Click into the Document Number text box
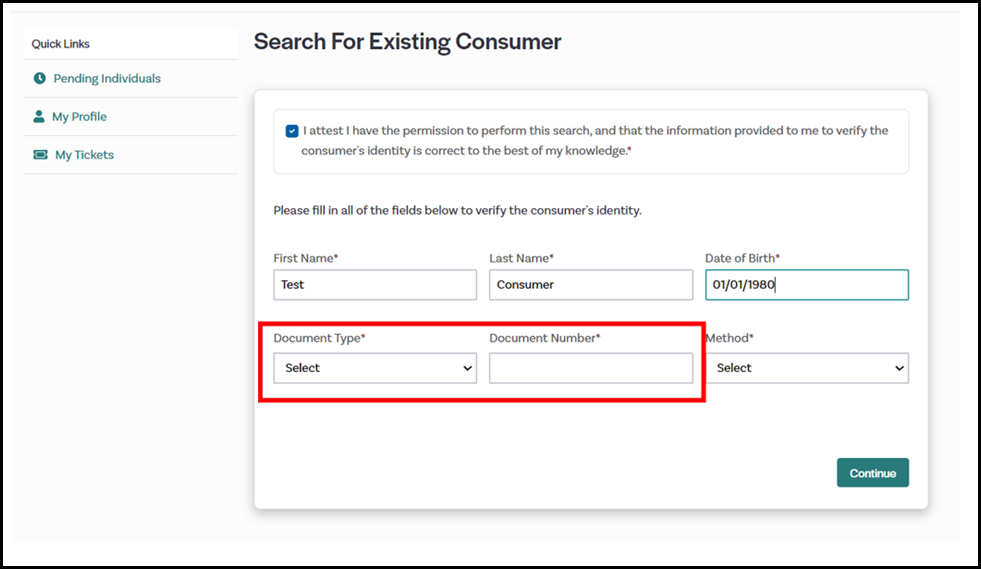 590,368
